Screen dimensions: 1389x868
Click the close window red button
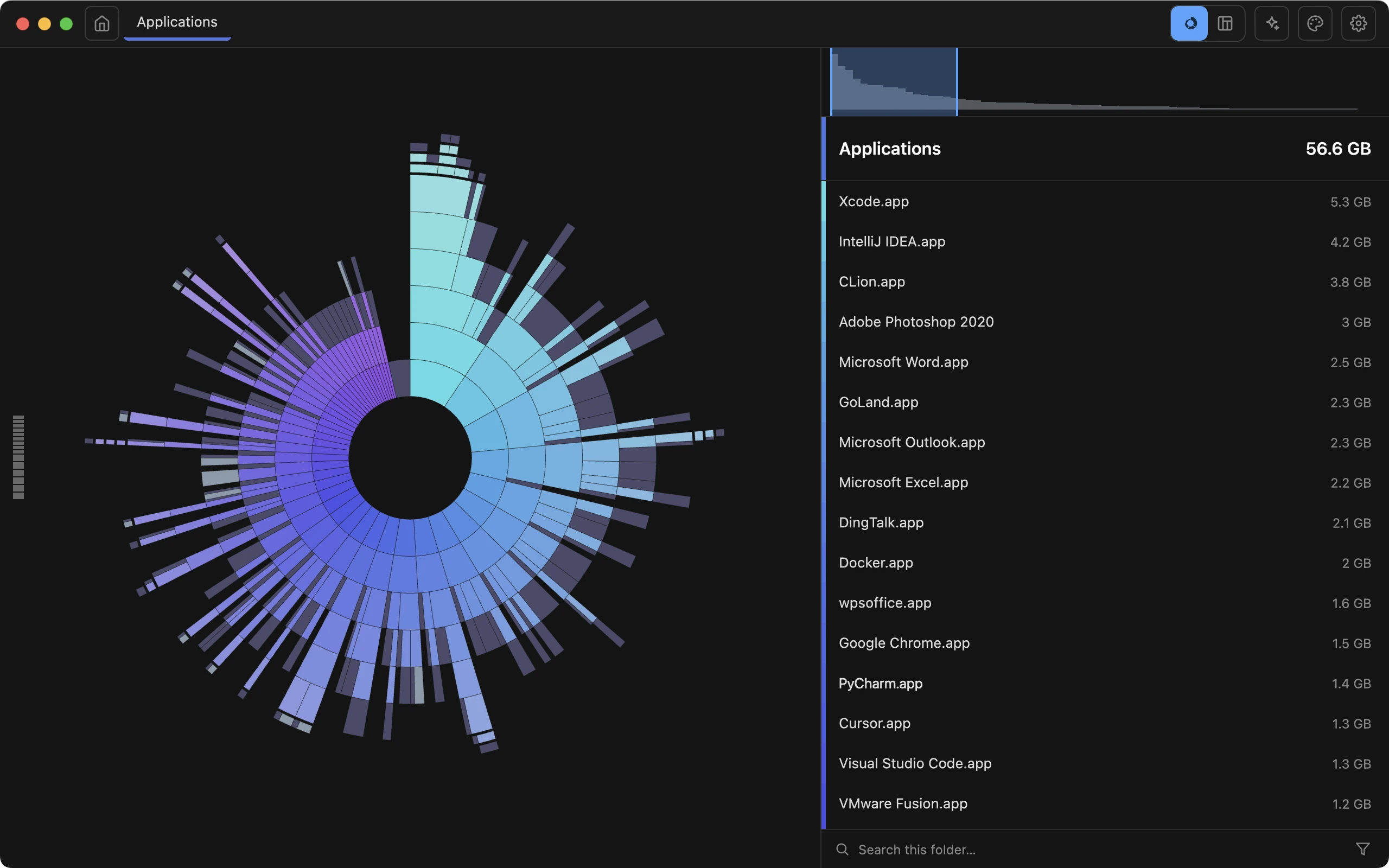(x=23, y=23)
